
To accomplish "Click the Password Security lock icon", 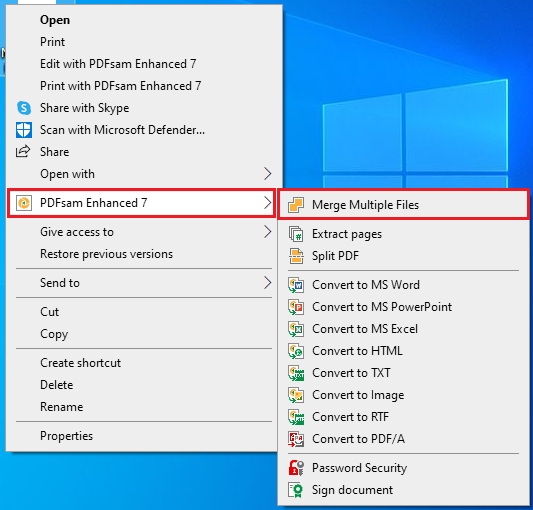I will (296, 468).
